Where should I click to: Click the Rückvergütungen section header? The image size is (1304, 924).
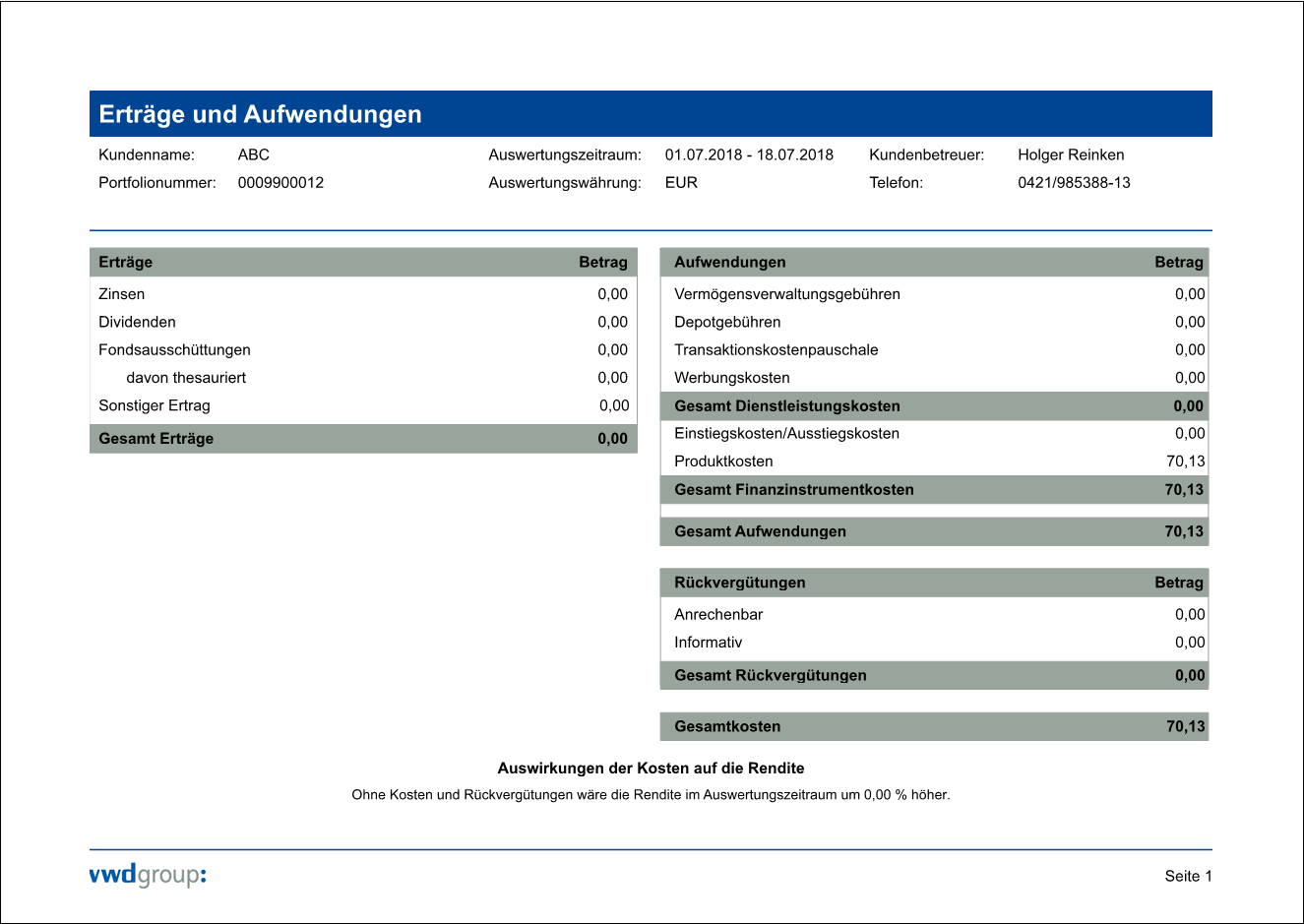(x=933, y=583)
